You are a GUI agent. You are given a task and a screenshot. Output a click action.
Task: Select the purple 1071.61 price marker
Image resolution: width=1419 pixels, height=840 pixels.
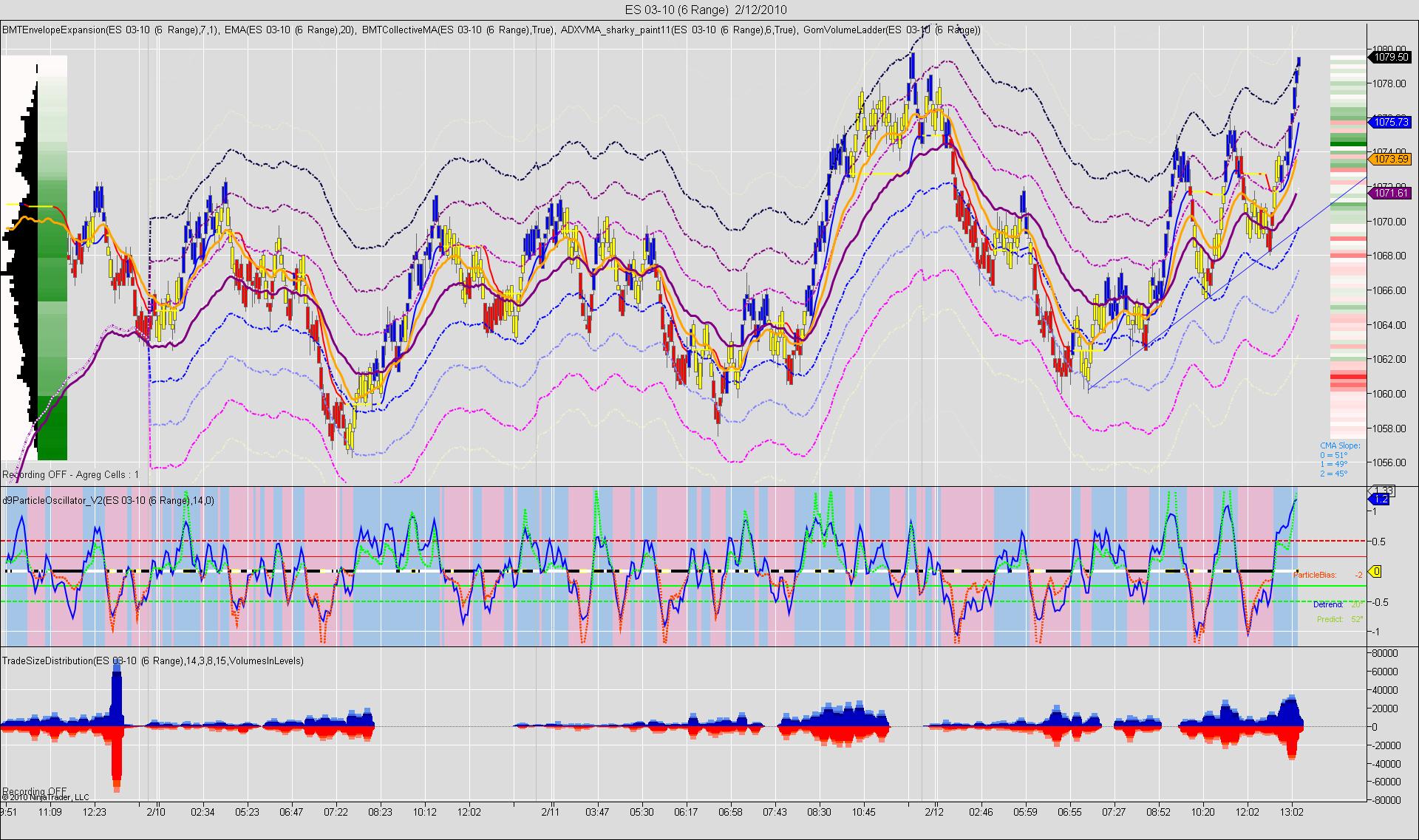point(1391,193)
